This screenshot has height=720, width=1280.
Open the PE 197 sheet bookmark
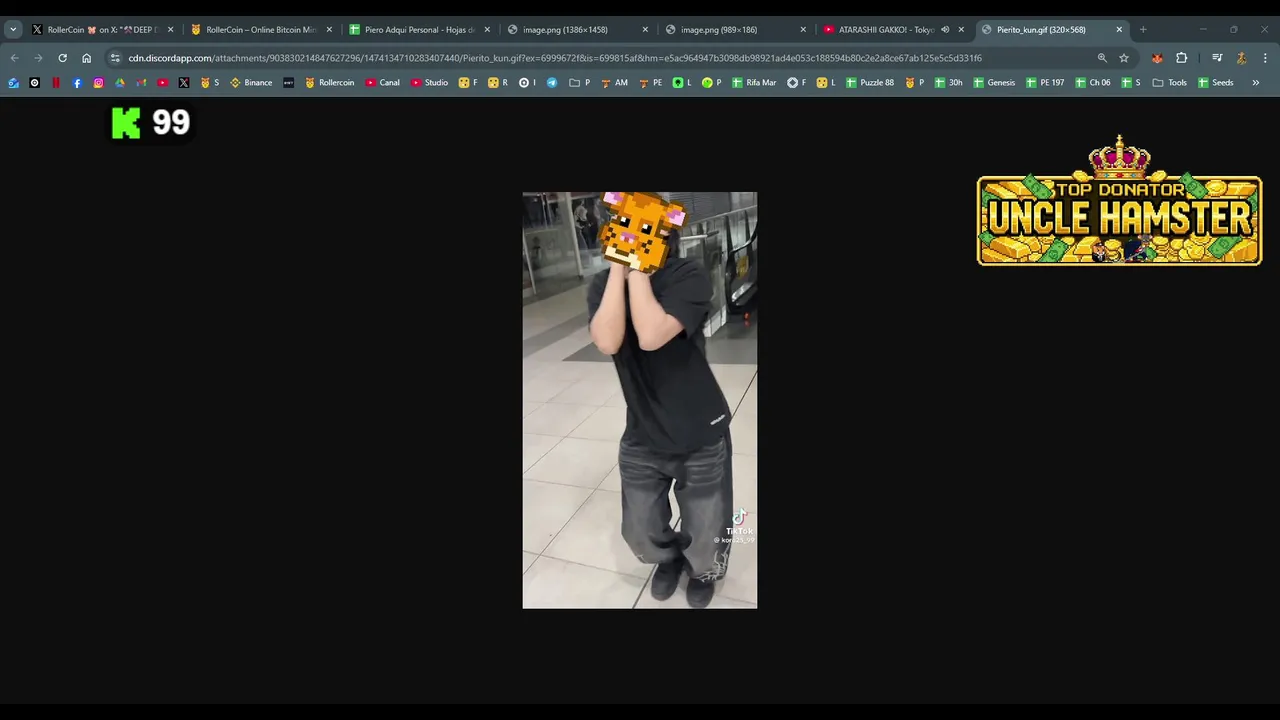pyautogui.click(x=1045, y=83)
